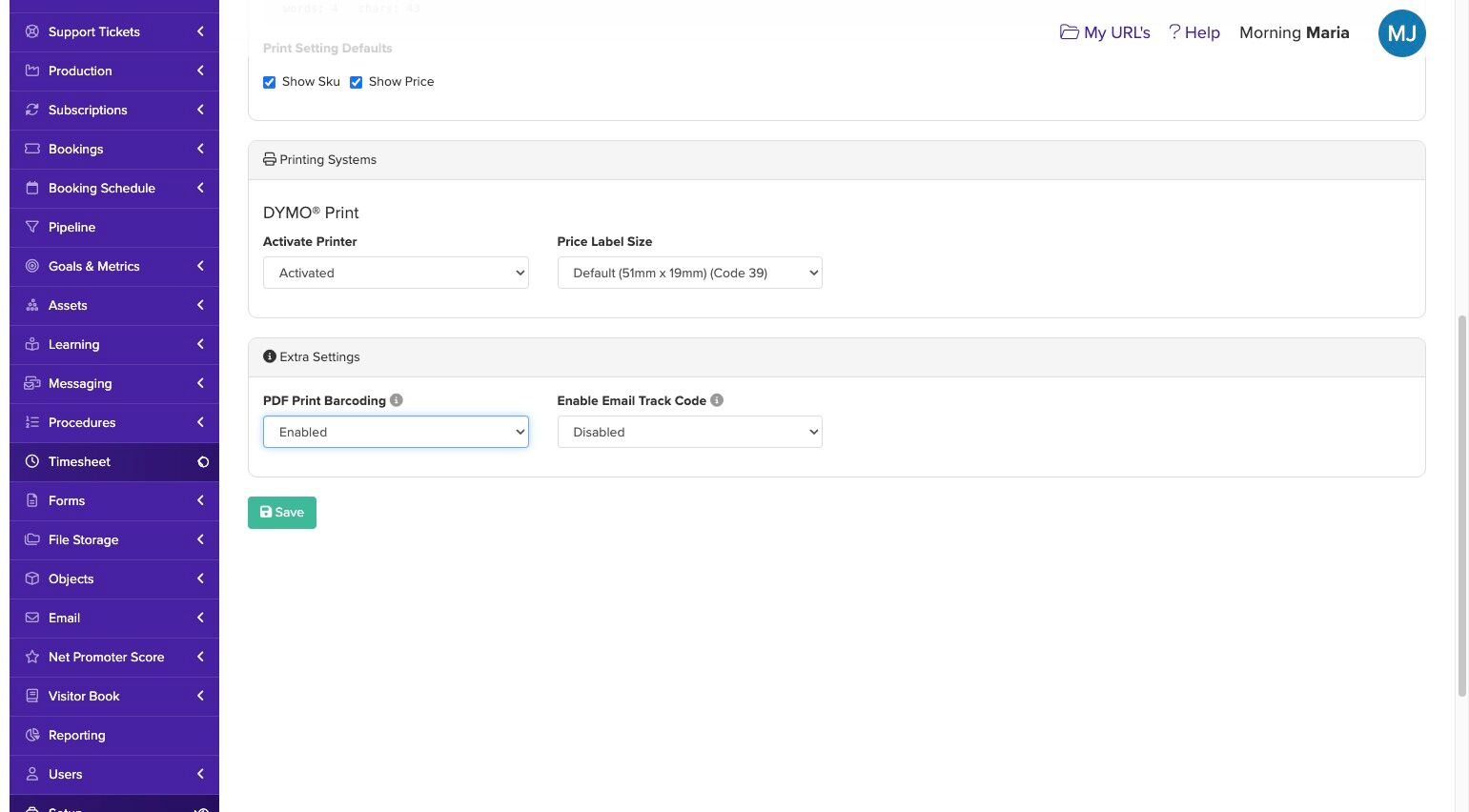Viewport: 1469px width, 812px height.
Task: Toggle the Show Price checkbox
Action: [x=357, y=82]
